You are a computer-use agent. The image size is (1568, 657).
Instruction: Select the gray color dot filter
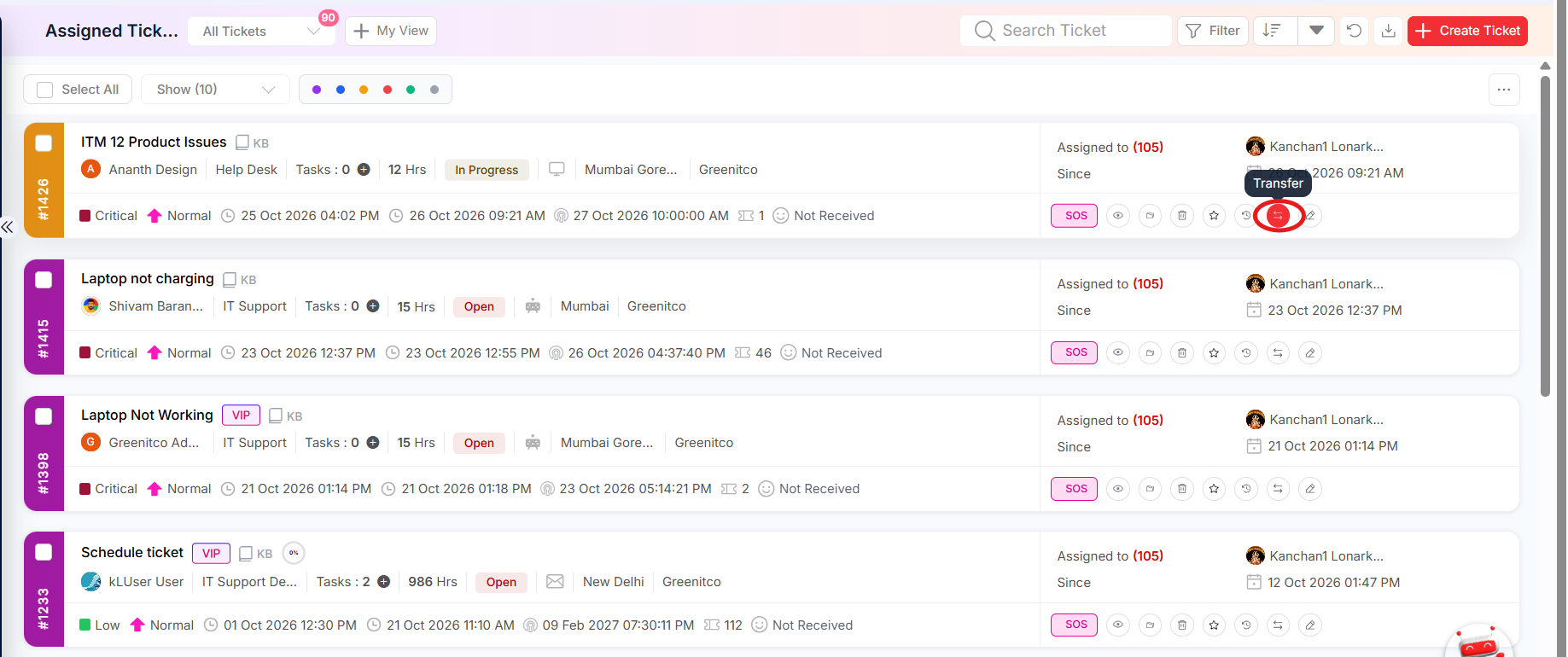pos(434,90)
